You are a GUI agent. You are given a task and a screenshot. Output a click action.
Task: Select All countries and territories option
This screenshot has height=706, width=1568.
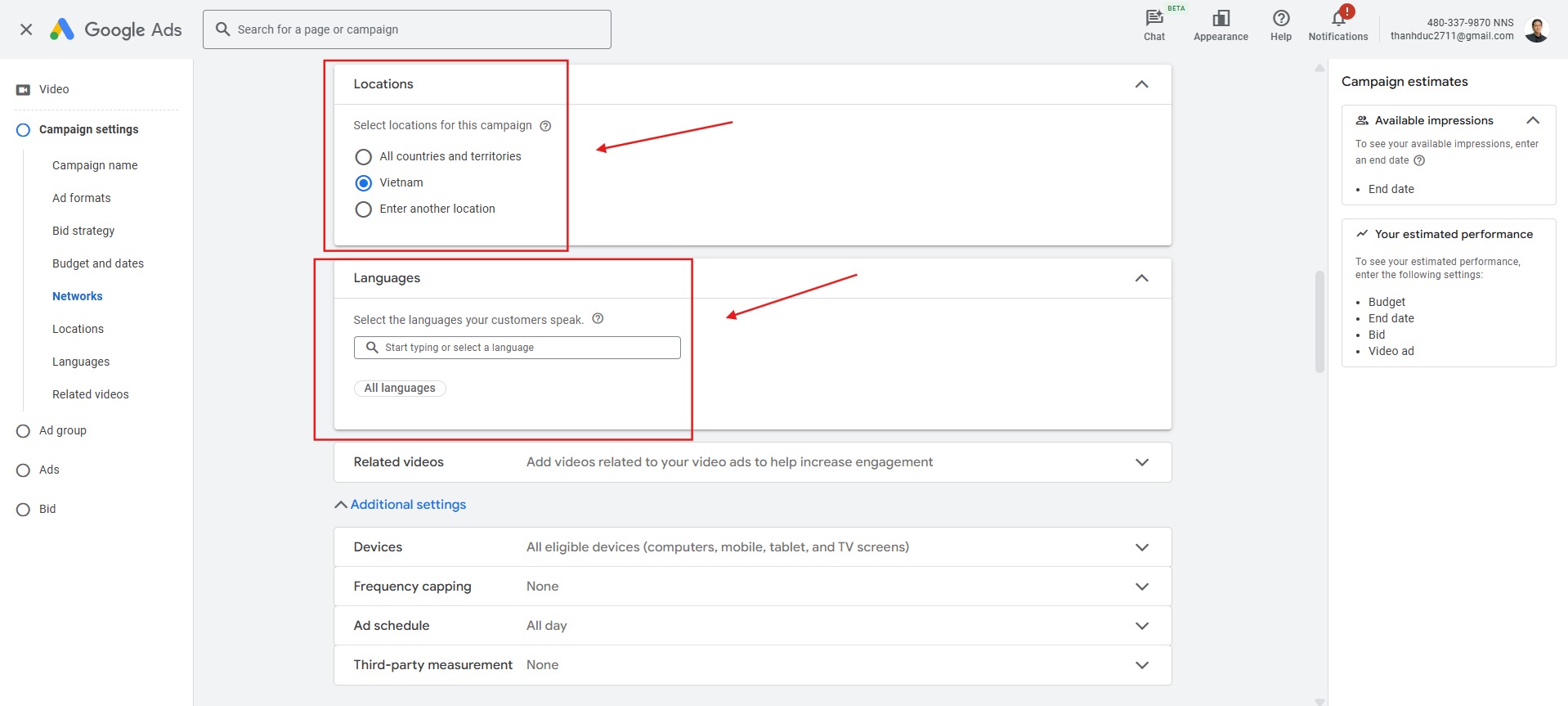(364, 157)
